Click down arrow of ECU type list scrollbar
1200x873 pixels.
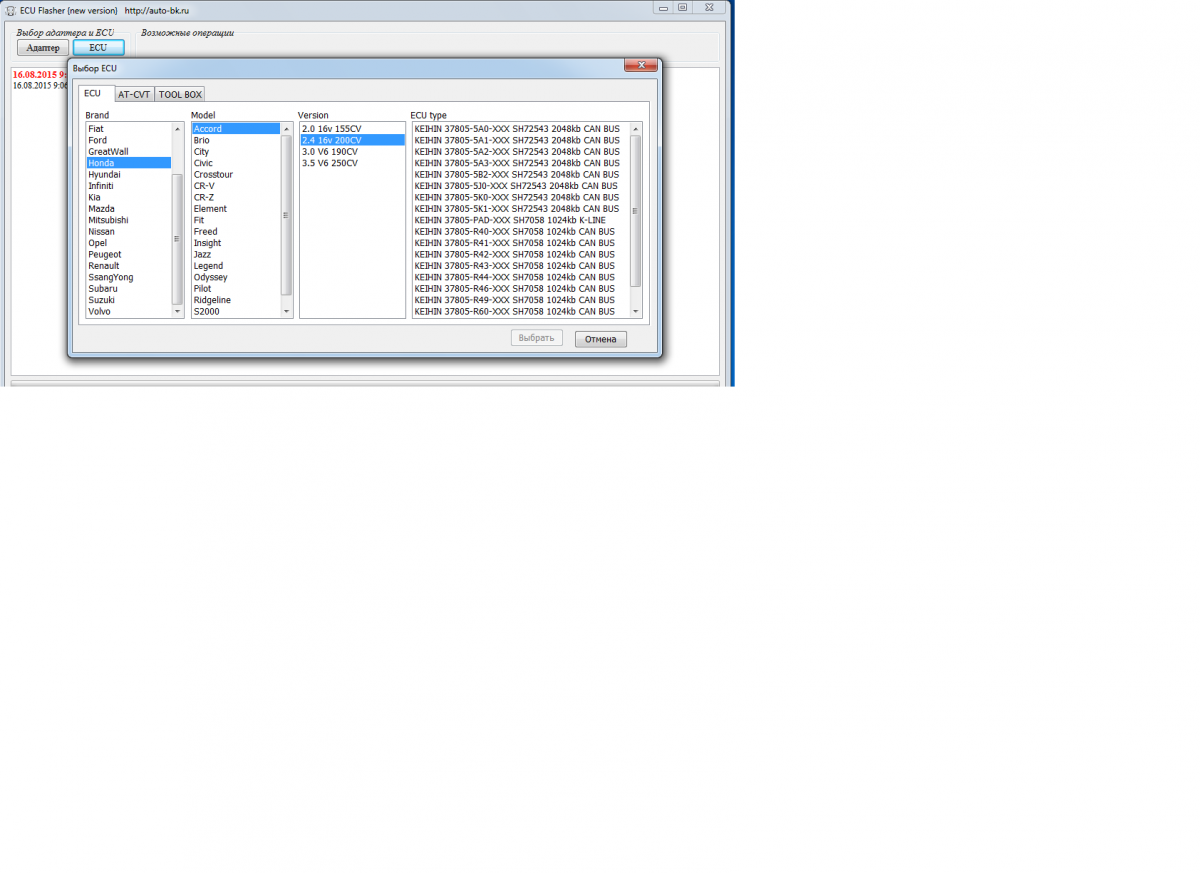pos(635,312)
